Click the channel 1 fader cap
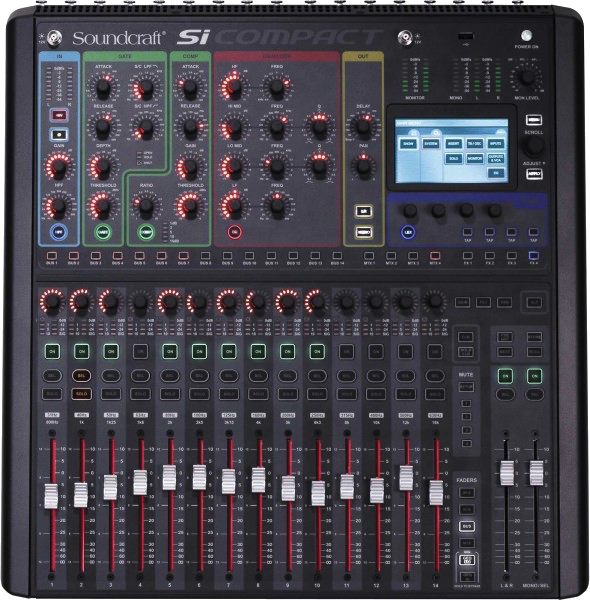 coord(51,496)
